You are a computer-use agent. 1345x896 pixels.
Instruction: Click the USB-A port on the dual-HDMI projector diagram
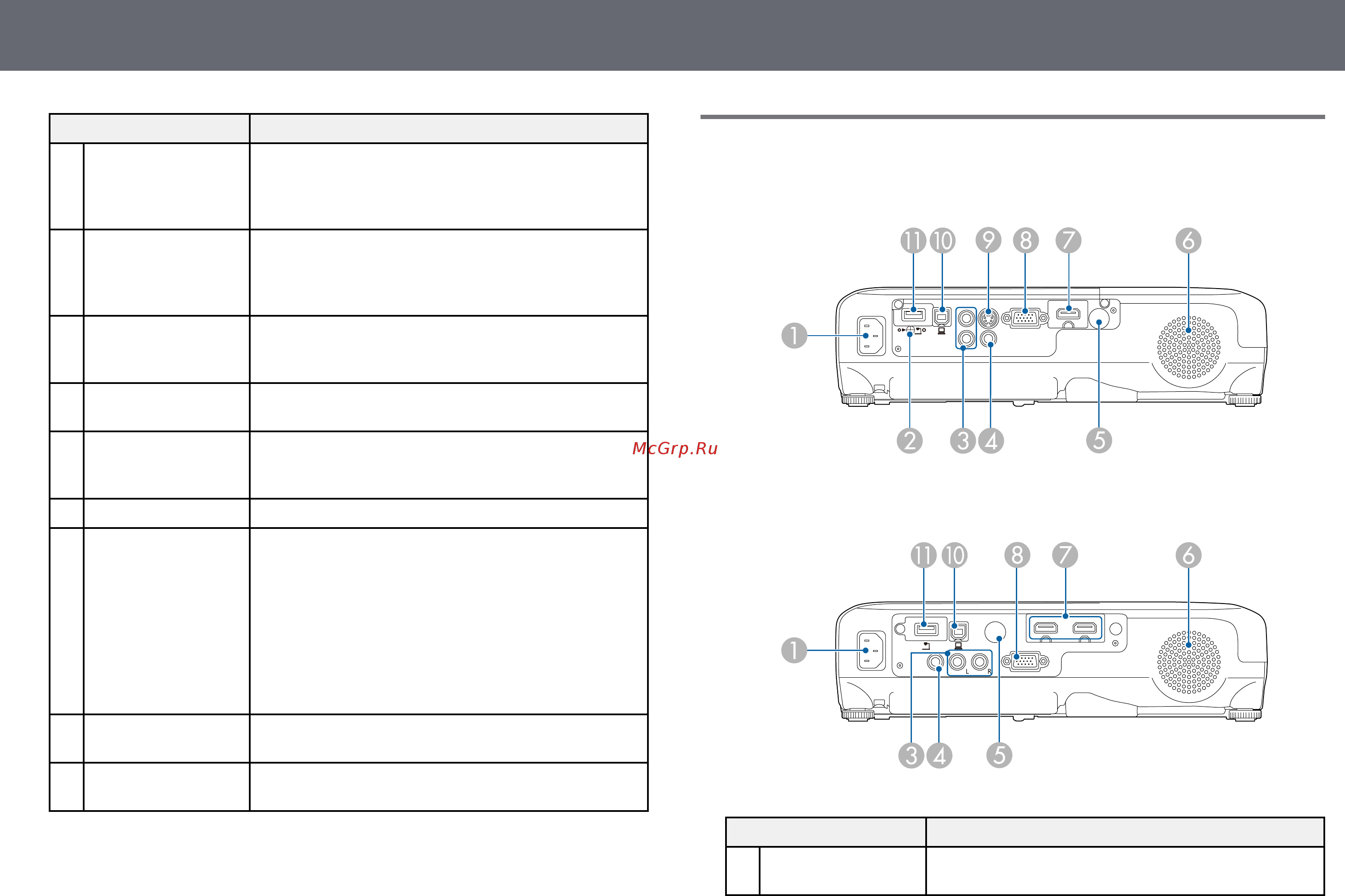click(926, 629)
